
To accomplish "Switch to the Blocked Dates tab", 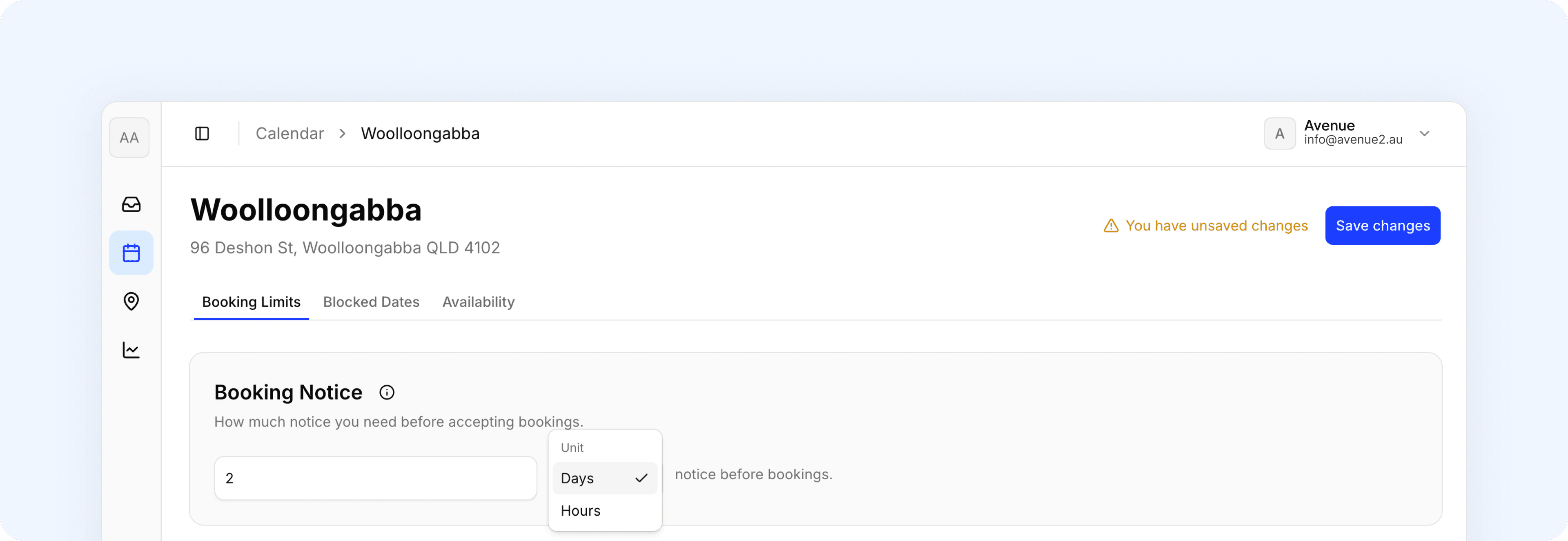I will (x=371, y=302).
